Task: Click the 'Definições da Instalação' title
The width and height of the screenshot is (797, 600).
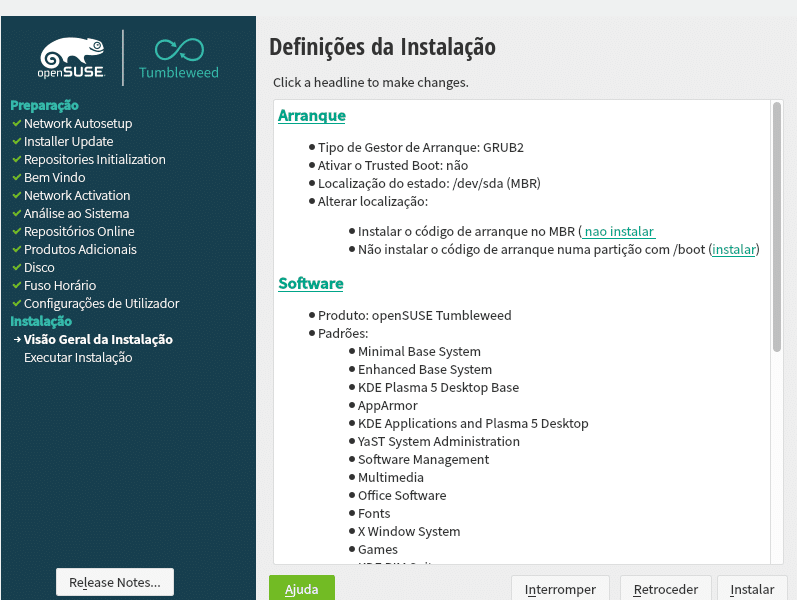Action: click(x=382, y=47)
